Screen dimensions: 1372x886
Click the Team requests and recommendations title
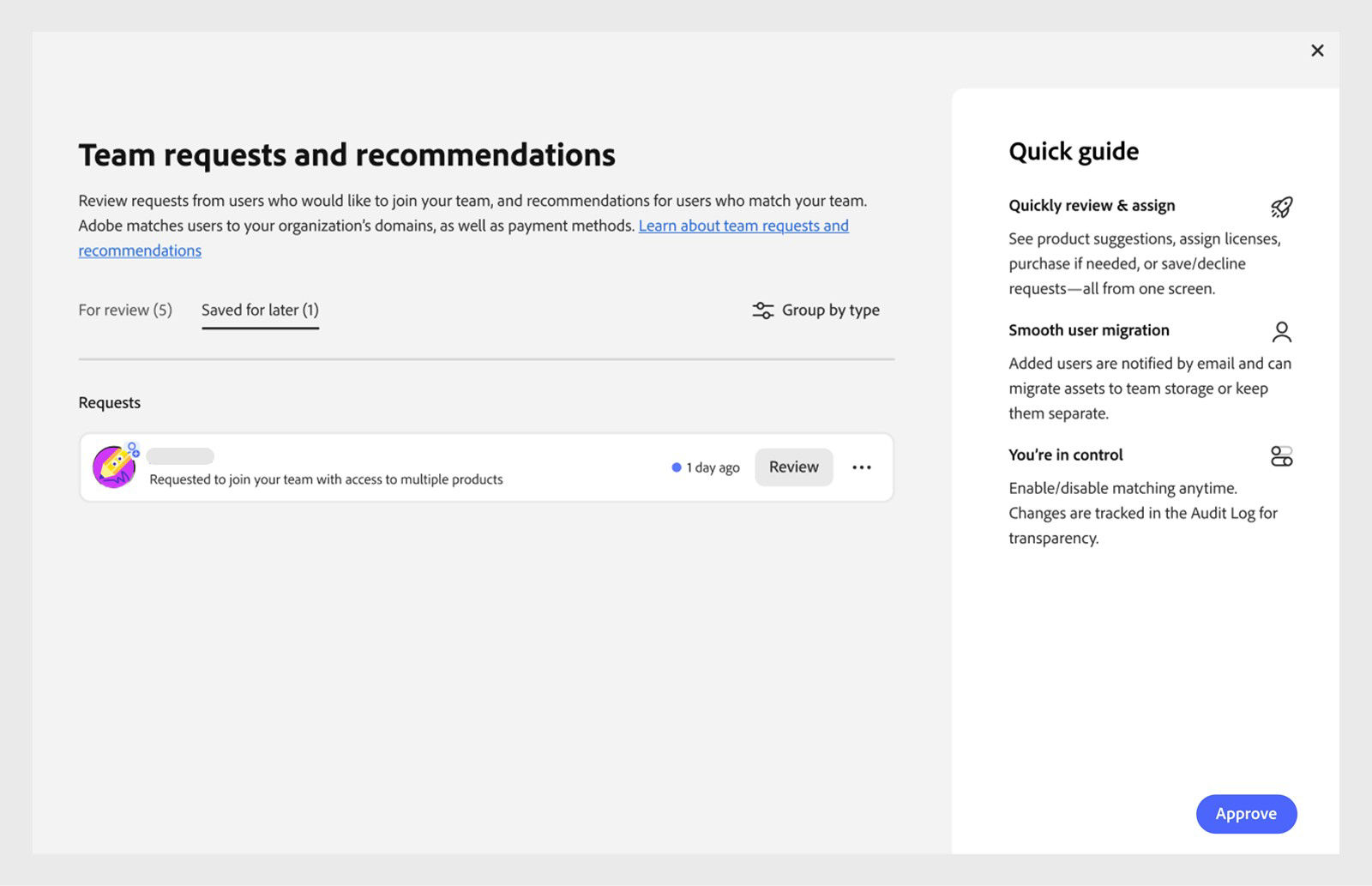(346, 155)
